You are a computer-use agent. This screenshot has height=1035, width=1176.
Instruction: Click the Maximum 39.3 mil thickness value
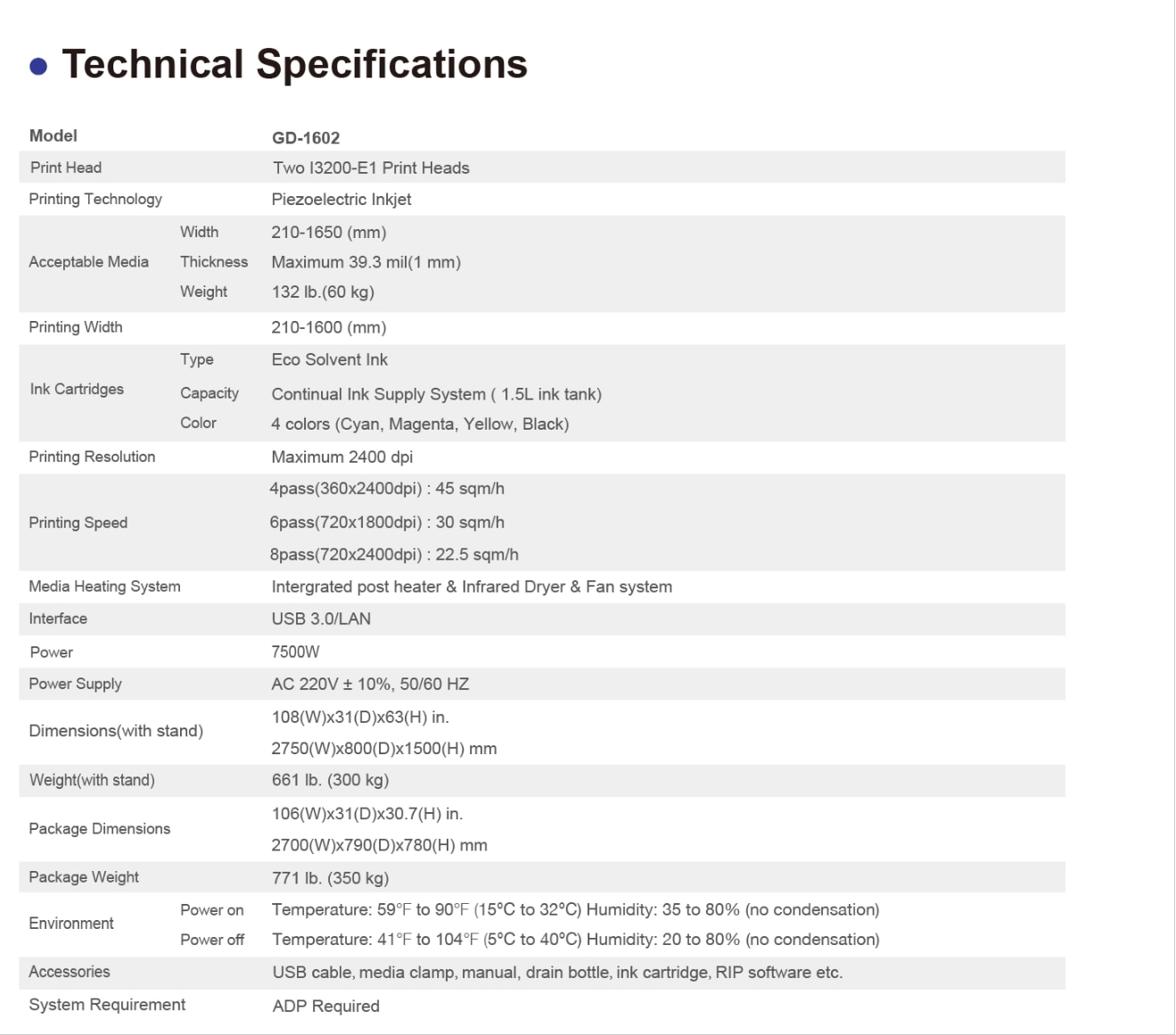click(366, 262)
